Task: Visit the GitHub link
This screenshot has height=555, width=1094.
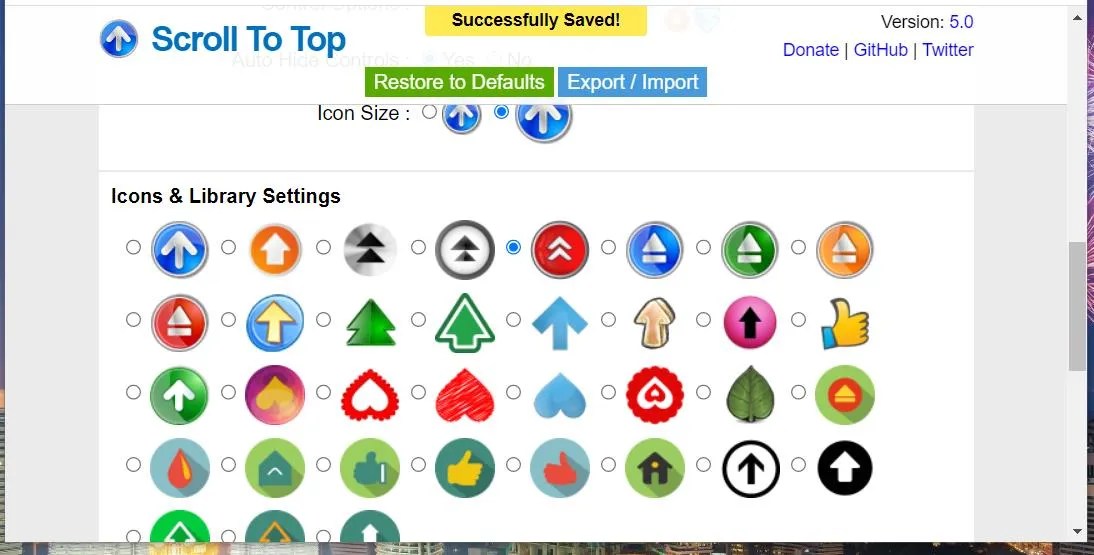Action: (x=881, y=50)
